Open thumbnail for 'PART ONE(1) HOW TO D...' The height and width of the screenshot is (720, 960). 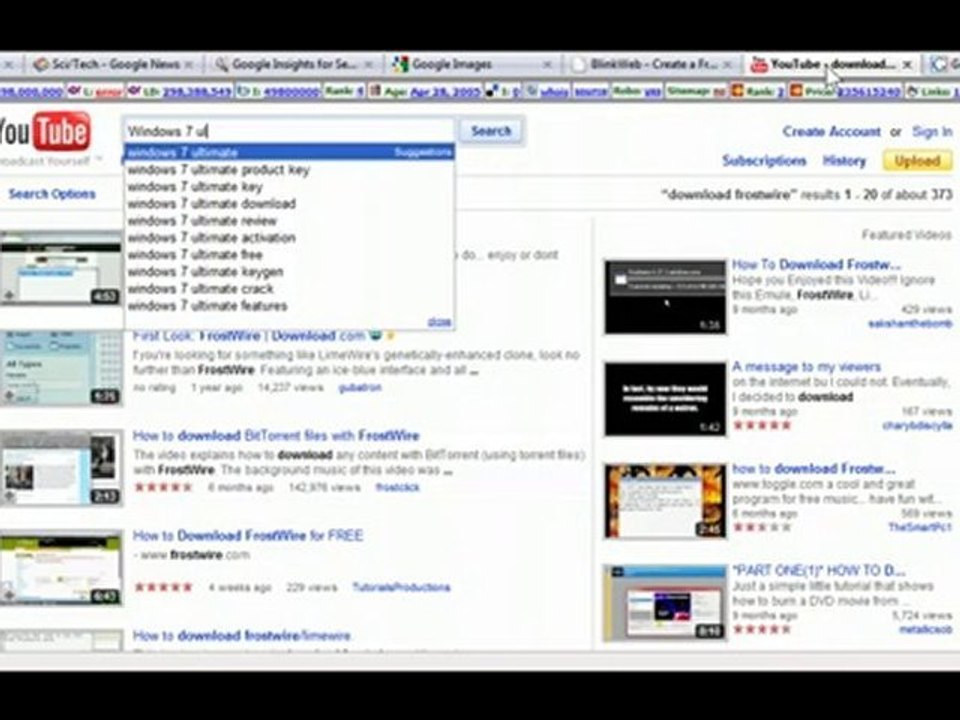coord(665,603)
